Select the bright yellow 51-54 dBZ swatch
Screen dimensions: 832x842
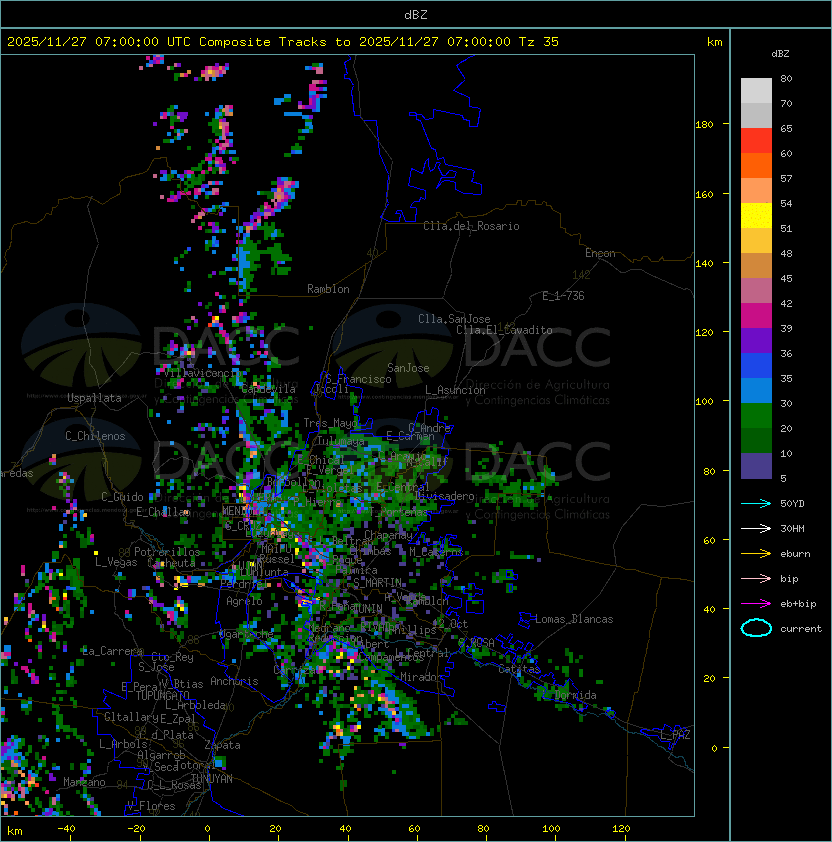coord(756,216)
